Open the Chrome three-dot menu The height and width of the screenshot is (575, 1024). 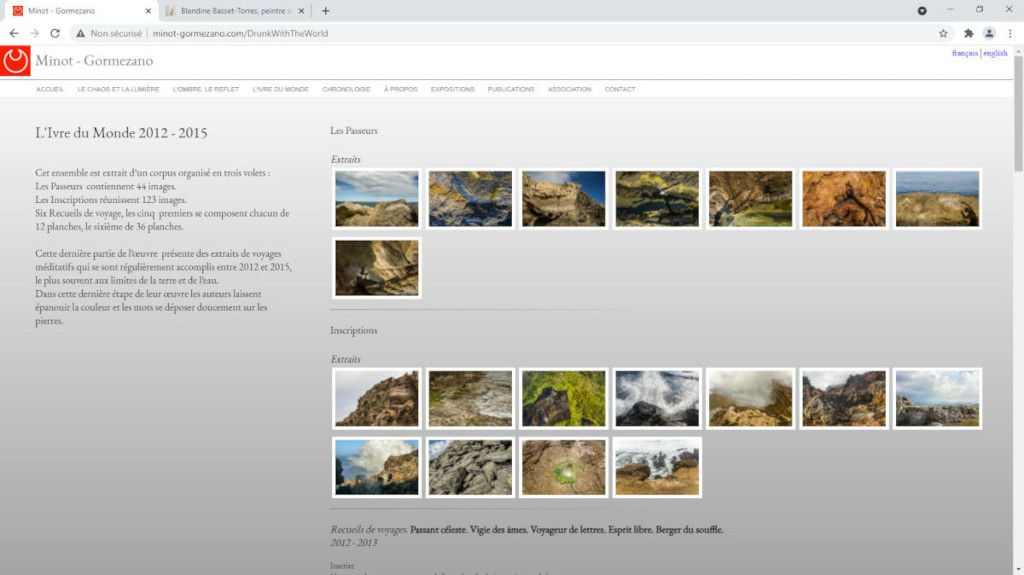pyautogui.click(x=1010, y=33)
